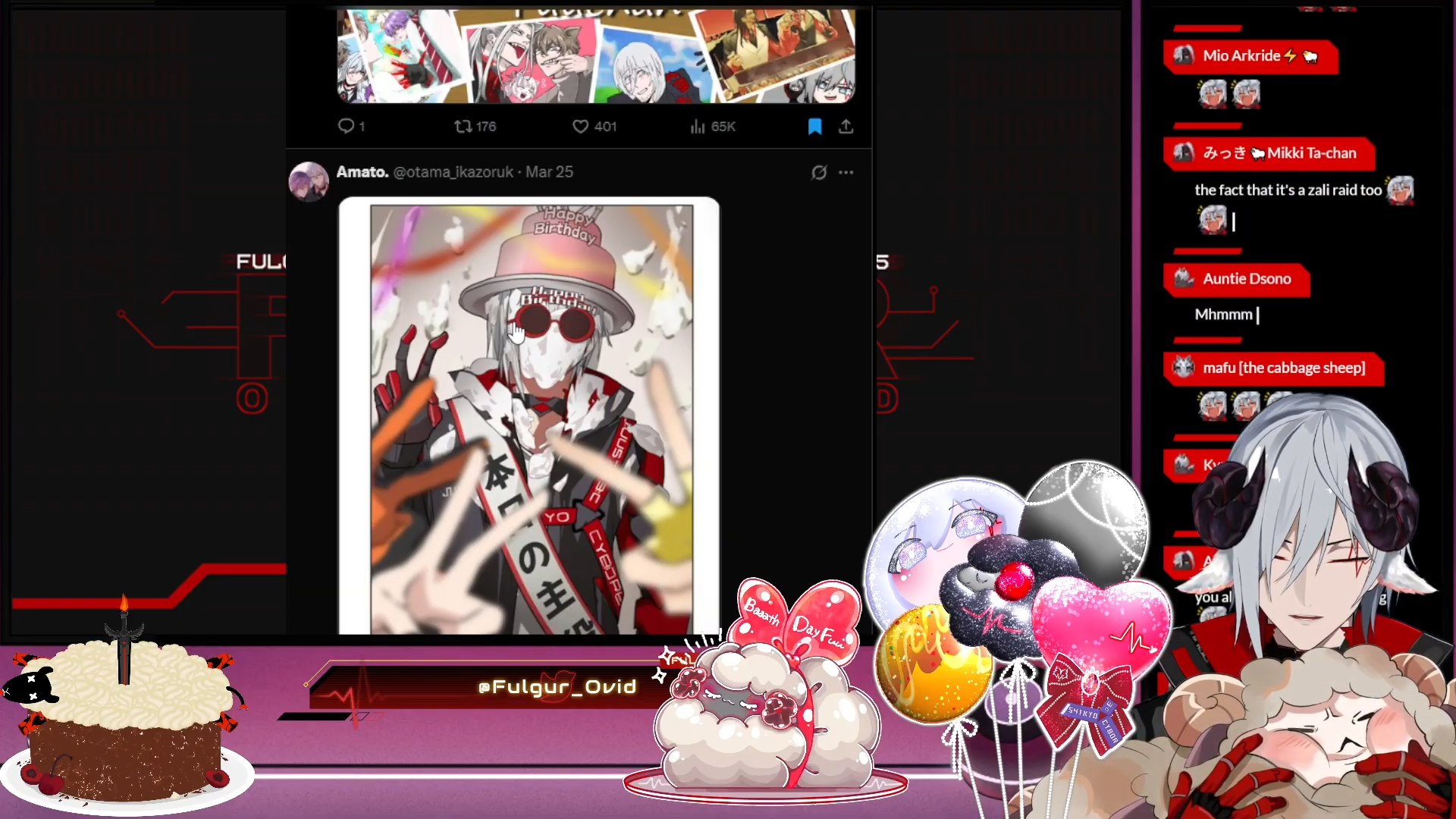Open the views analytics icon showing 65K

pos(698,126)
